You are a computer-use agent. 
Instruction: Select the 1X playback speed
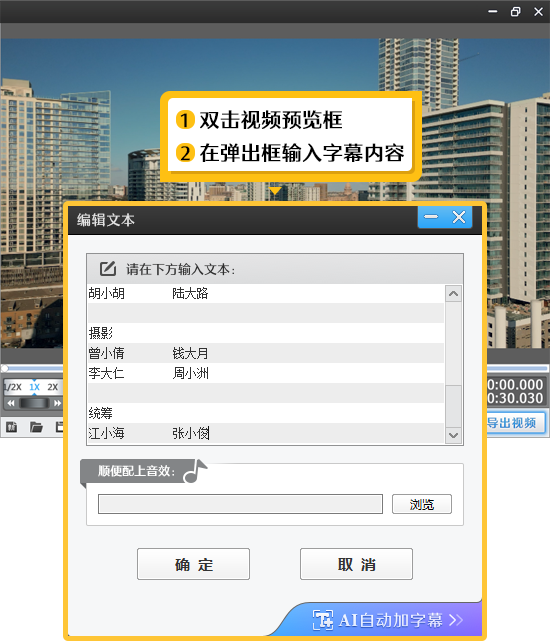coord(34,387)
